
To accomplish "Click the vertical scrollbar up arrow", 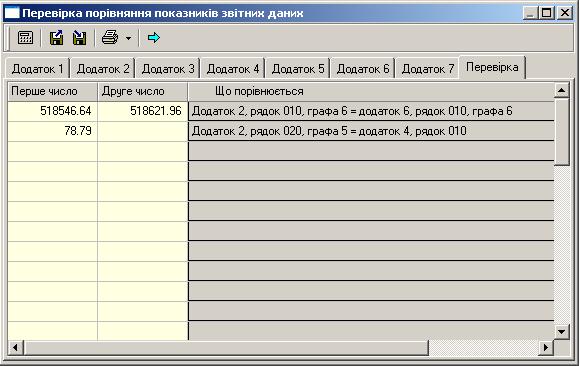I will pyautogui.click(x=562, y=90).
